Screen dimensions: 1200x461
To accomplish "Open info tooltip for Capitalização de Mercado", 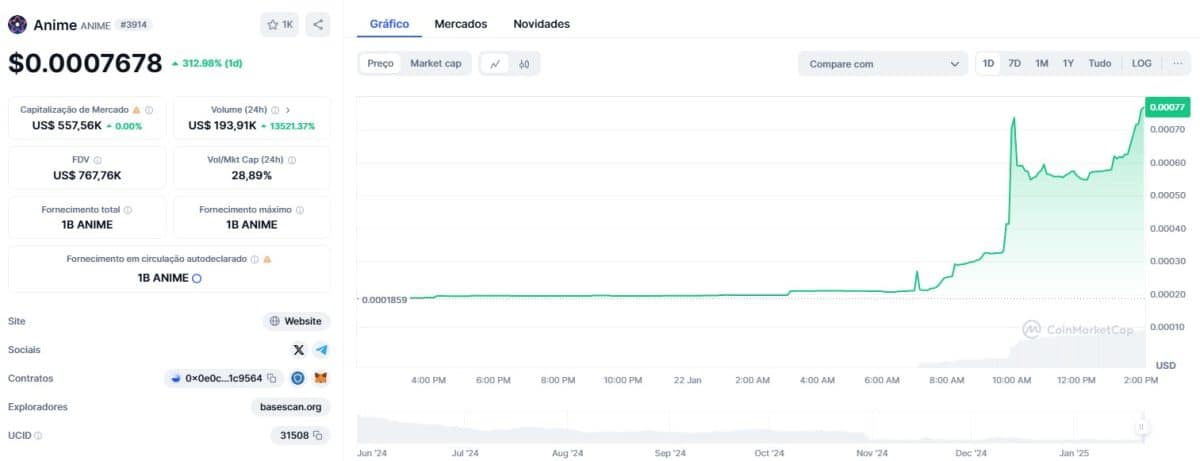I will pyautogui.click(x=149, y=110).
